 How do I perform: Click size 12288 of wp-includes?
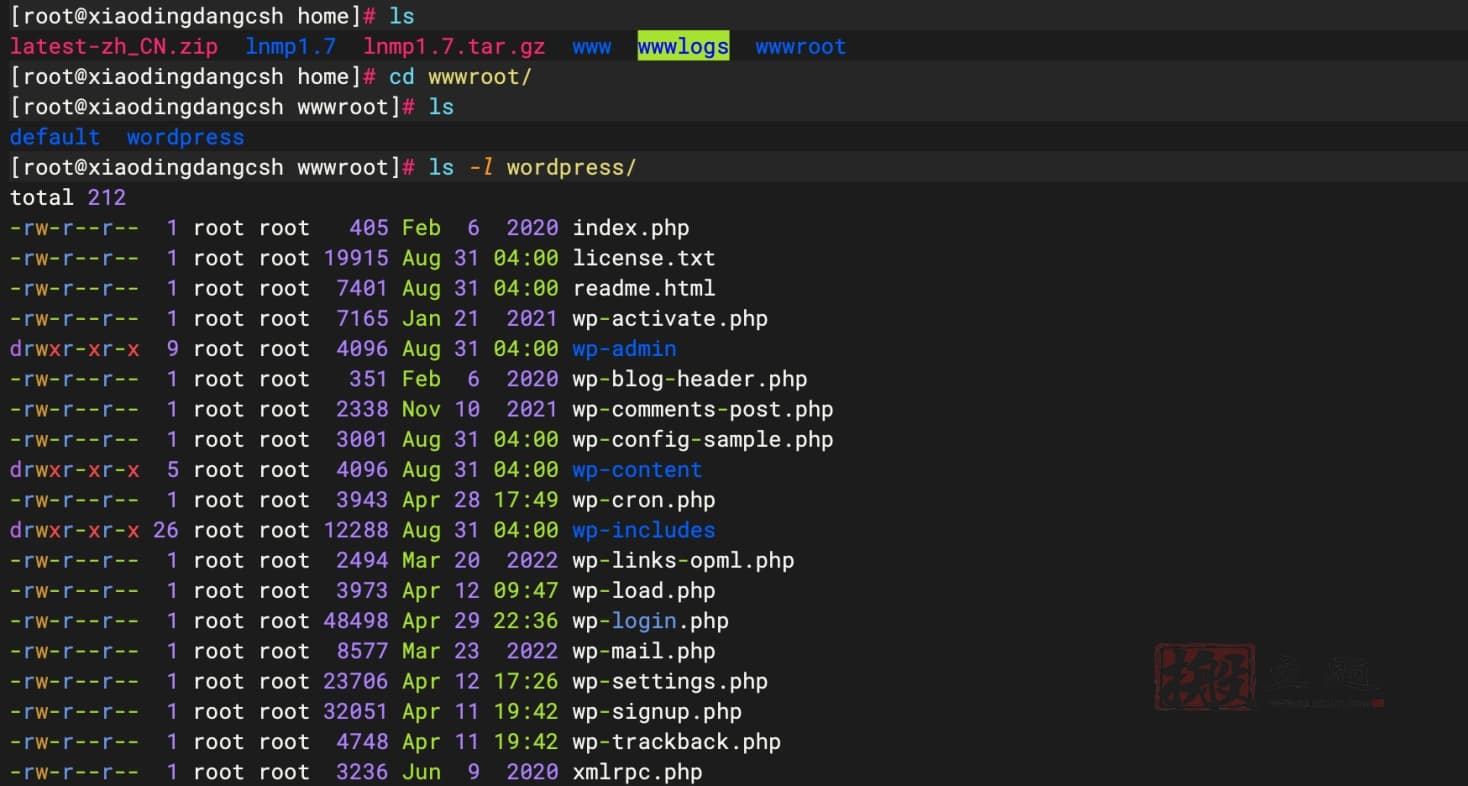pyautogui.click(x=356, y=530)
